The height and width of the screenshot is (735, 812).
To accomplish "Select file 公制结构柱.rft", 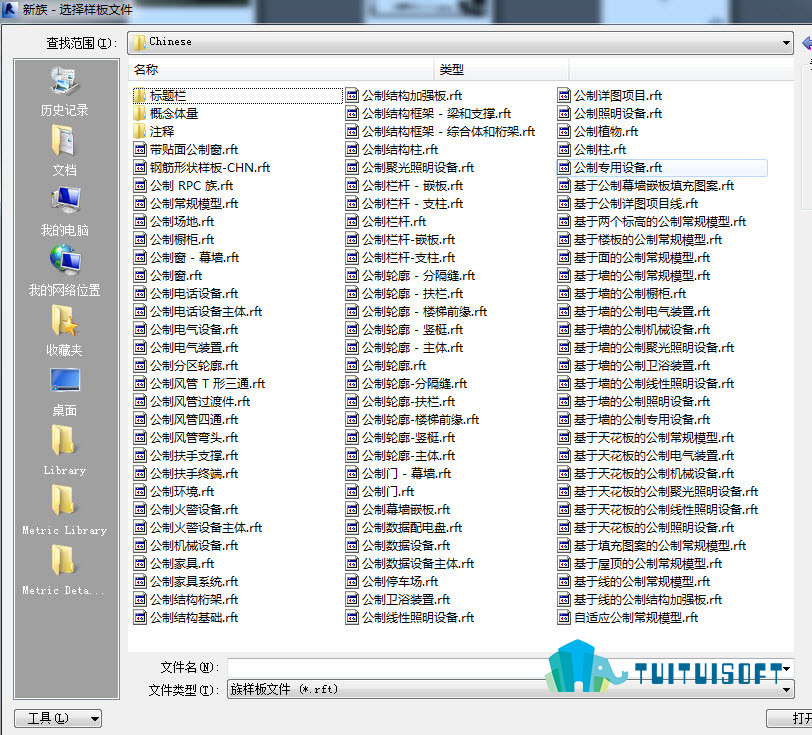I will point(392,150).
